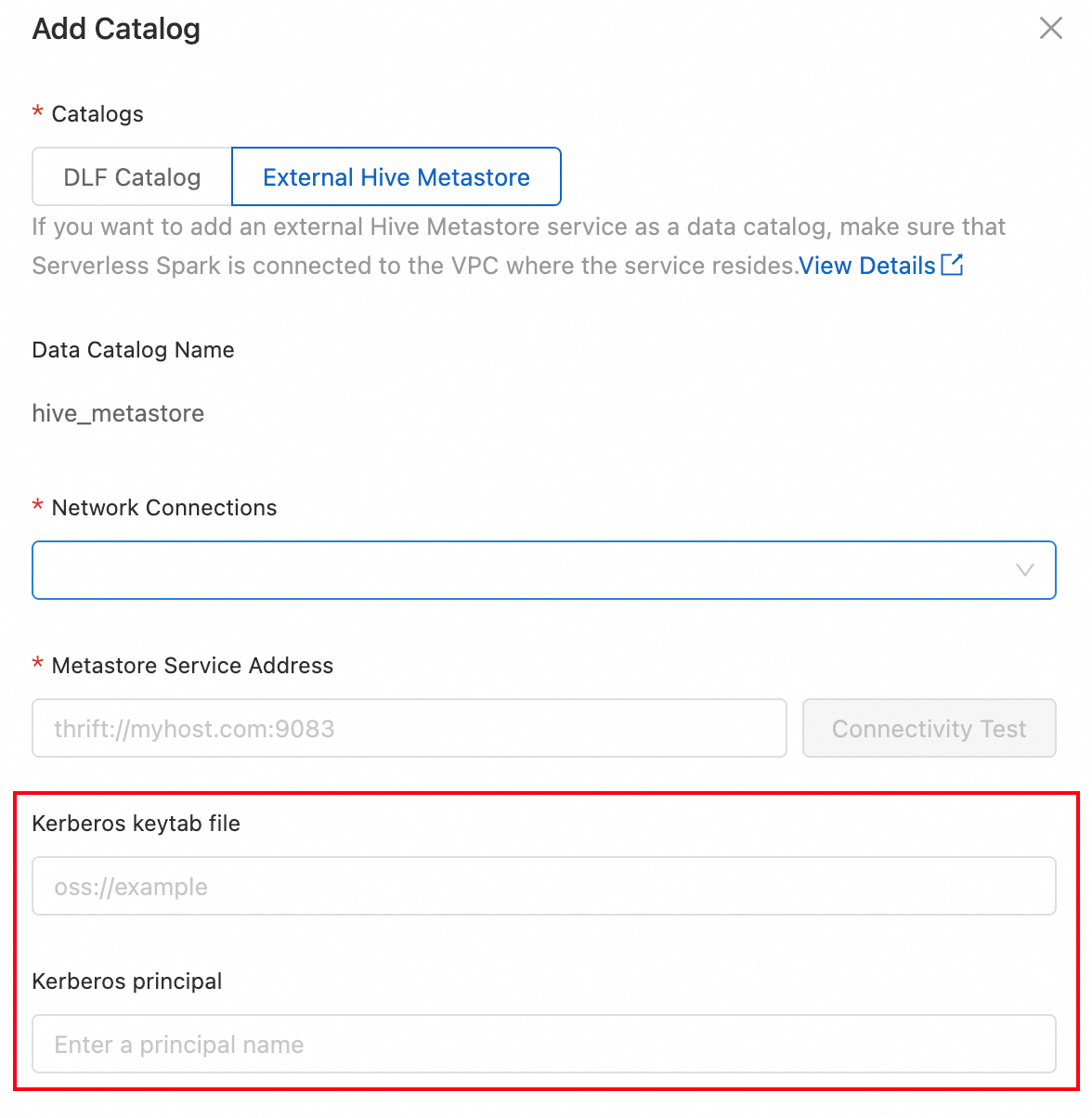
Task: Click the Kerberos keytab file input
Action: pos(543,886)
